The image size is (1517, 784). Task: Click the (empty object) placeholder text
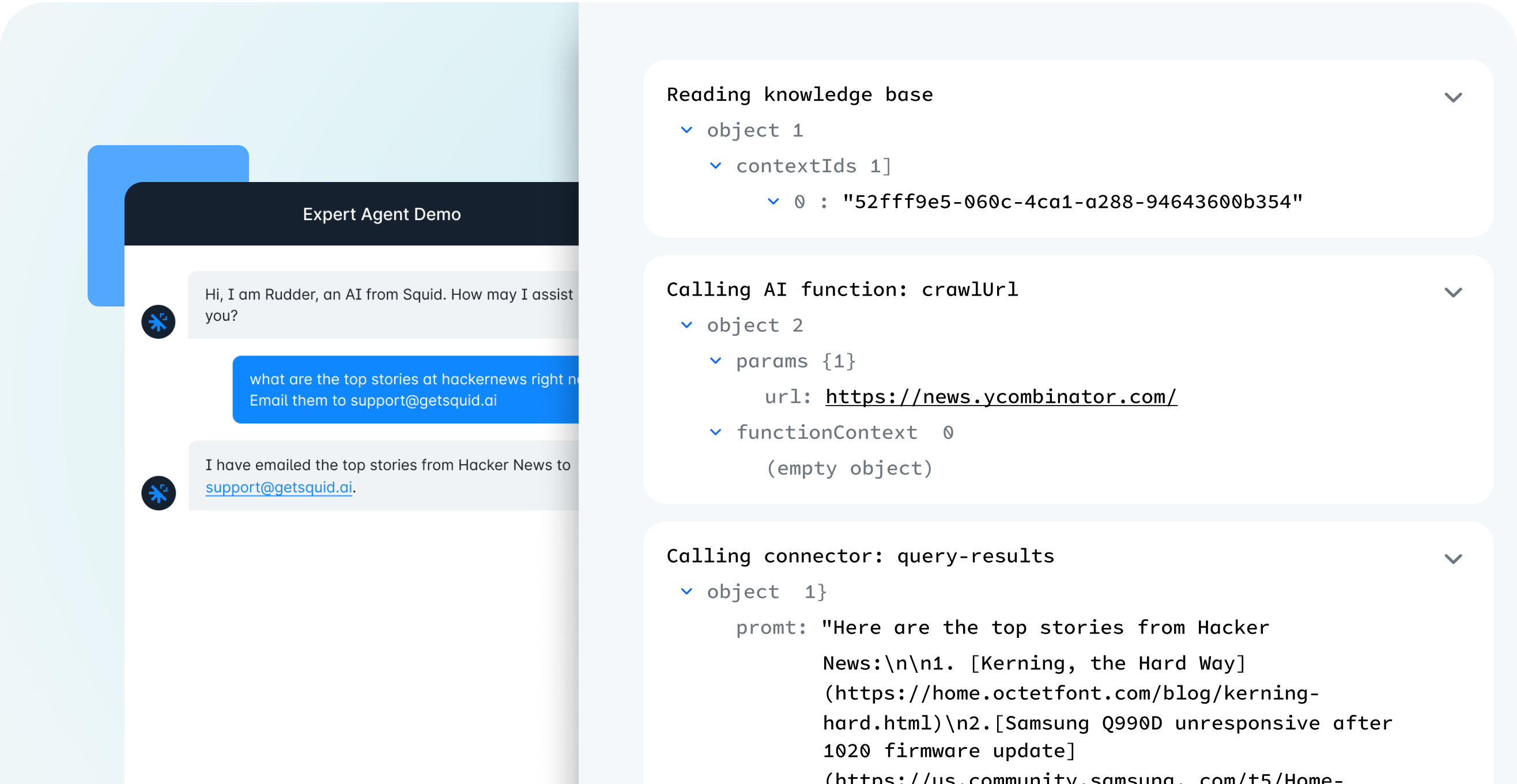coord(849,468)
